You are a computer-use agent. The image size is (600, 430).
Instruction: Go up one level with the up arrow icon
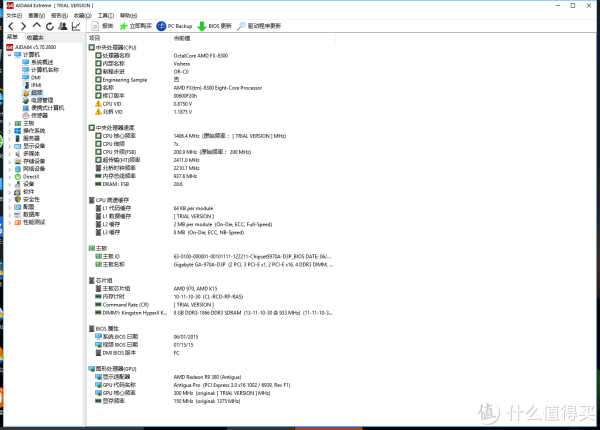pos(36,26)
